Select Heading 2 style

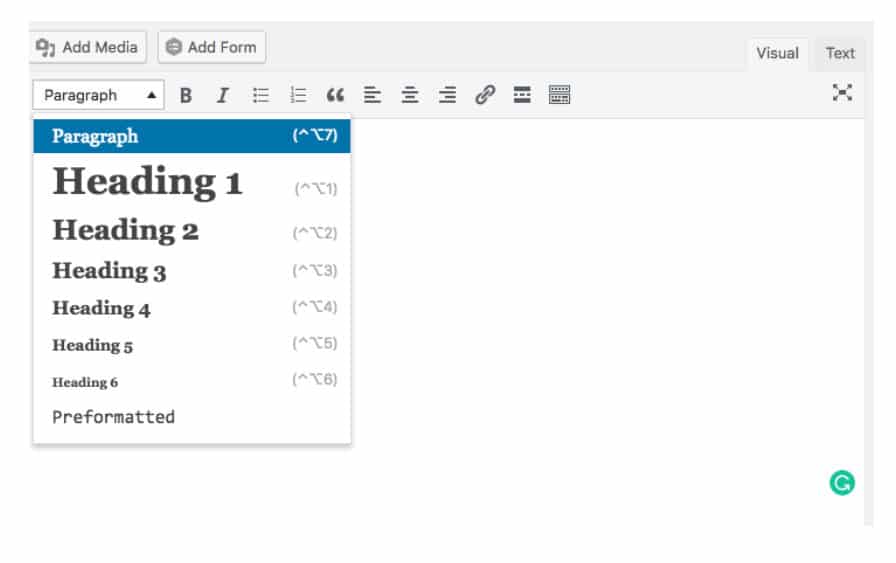click(x=125, y=231)
